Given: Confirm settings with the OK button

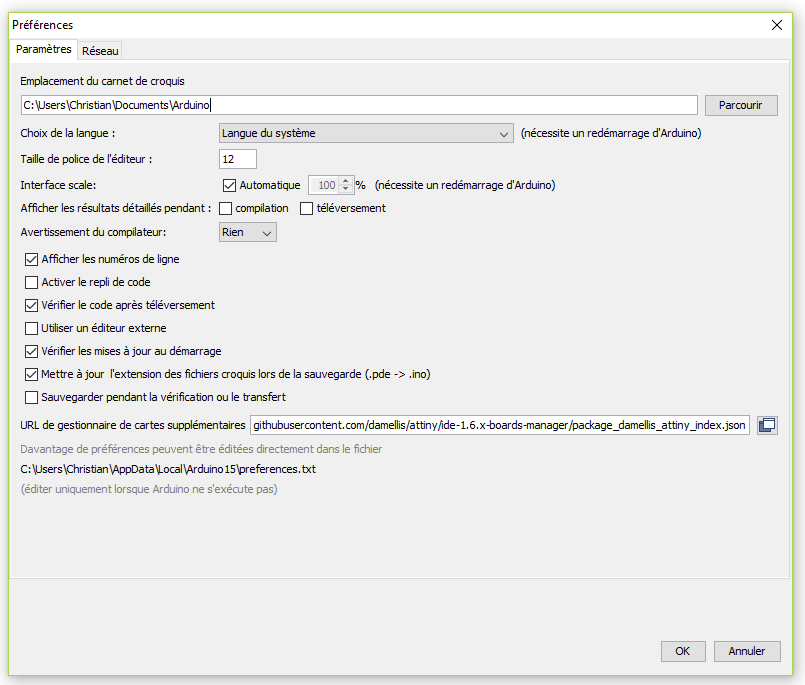Looking at the screenshot, I should pos(683,651).
